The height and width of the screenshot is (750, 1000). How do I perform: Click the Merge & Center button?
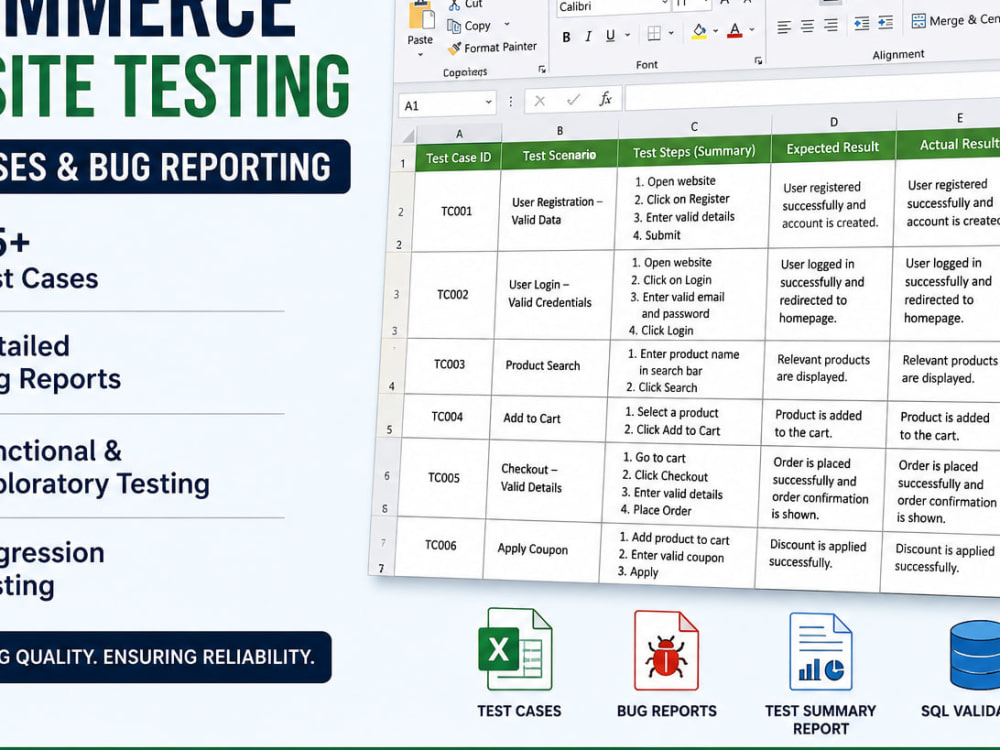pyautogui.click(x=955, y=20)
